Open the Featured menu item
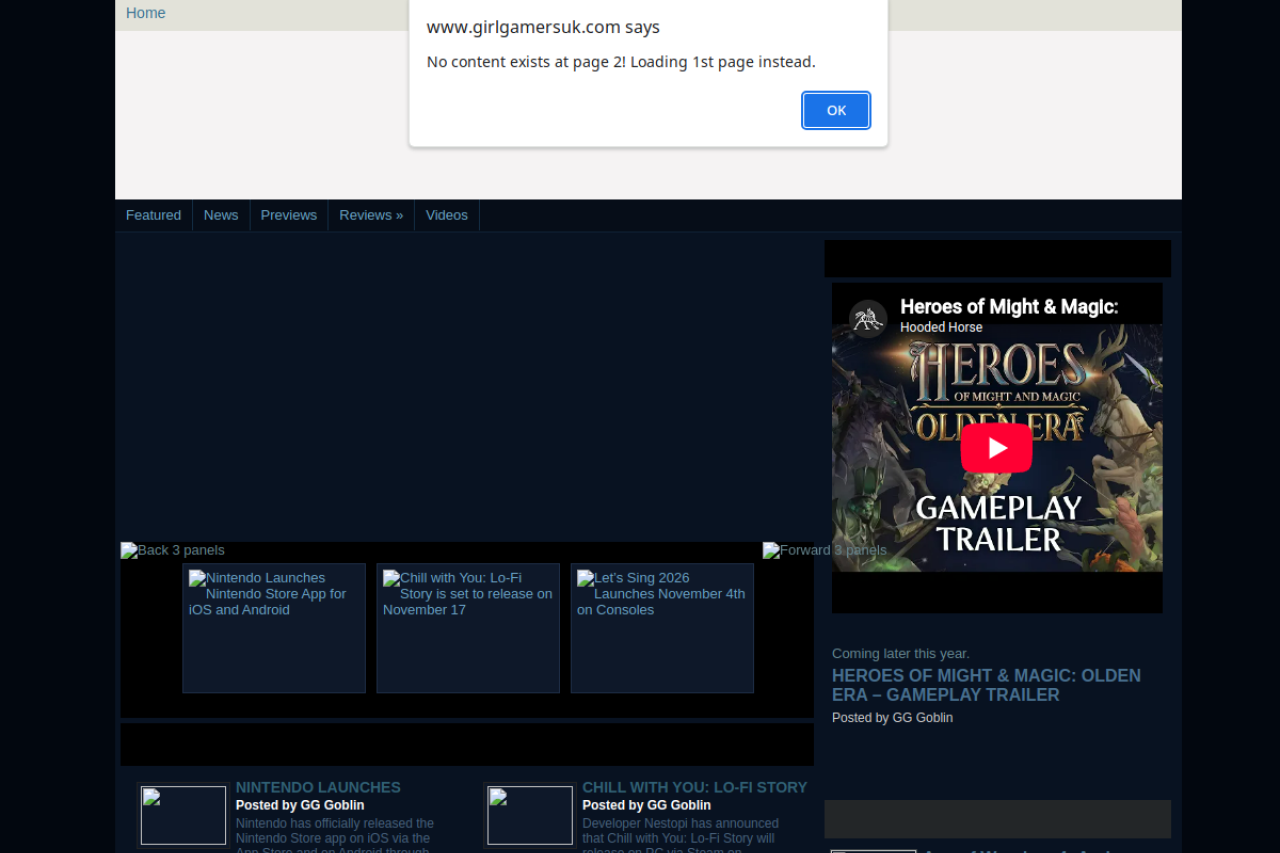The width and height of the screenshot is (1280, 853). click(x=154, y=215)
